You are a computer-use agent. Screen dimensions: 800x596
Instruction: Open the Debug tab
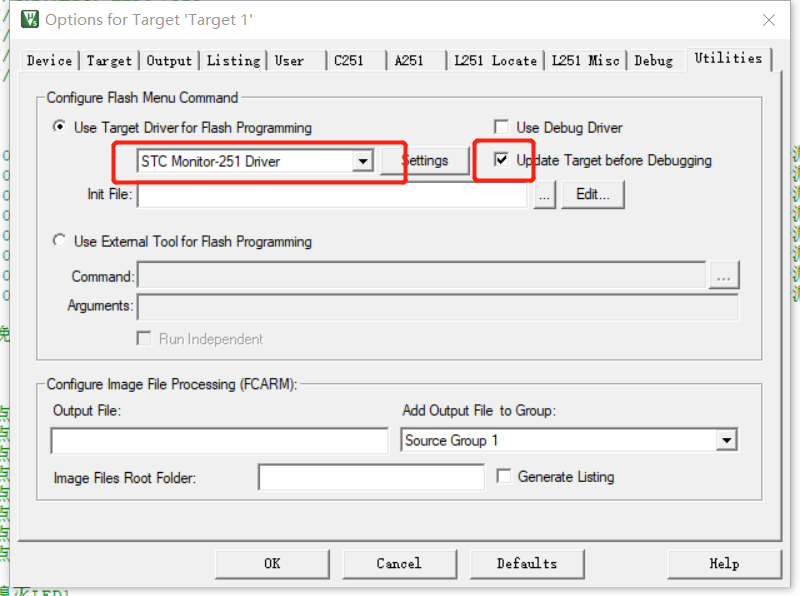[x=655, y=61]
